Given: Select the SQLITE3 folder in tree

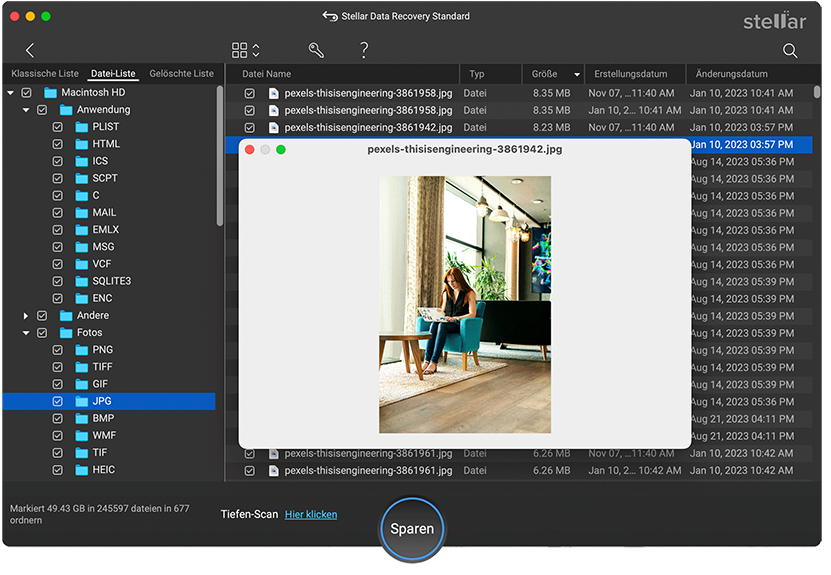Looking at the screenshot, I should (111, 281).
